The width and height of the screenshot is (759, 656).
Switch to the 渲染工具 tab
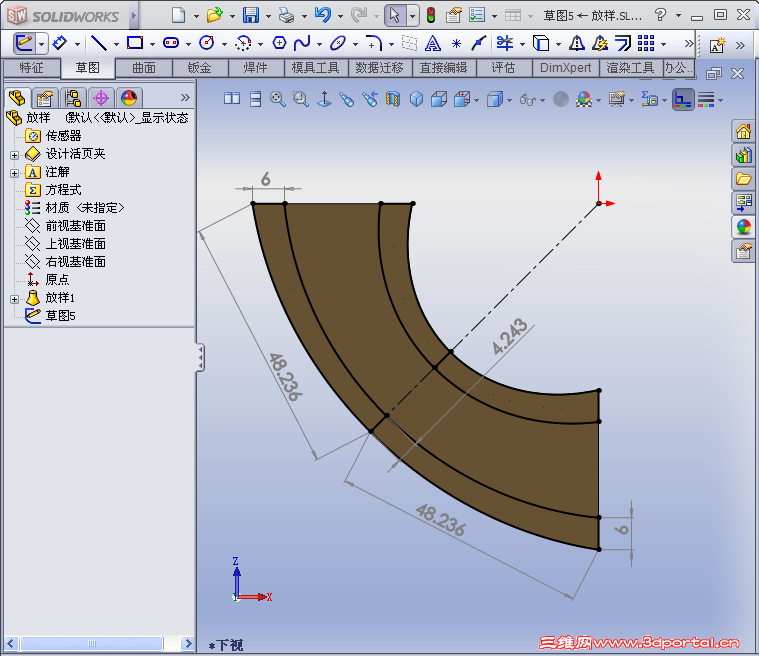coord(630,68)
